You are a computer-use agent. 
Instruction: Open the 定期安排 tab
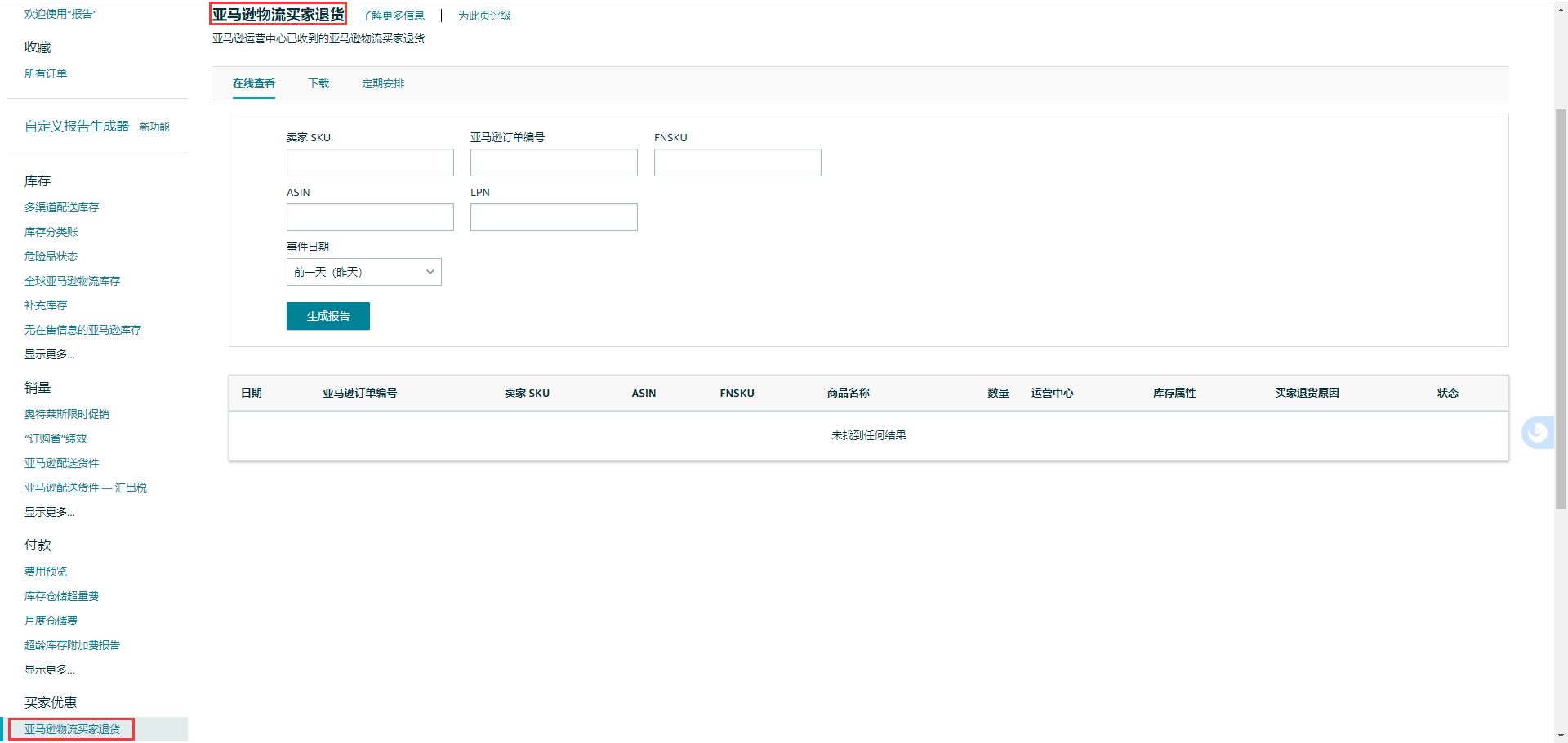pyautogui.click(x=383, y=83)
